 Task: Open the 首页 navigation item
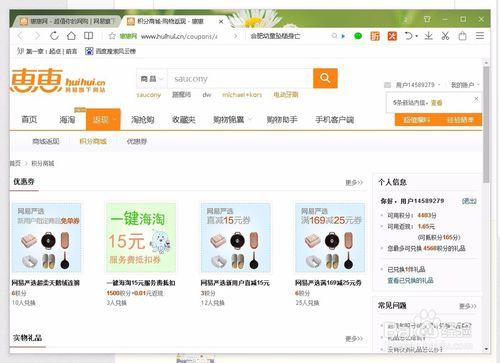tap(29, 119)
